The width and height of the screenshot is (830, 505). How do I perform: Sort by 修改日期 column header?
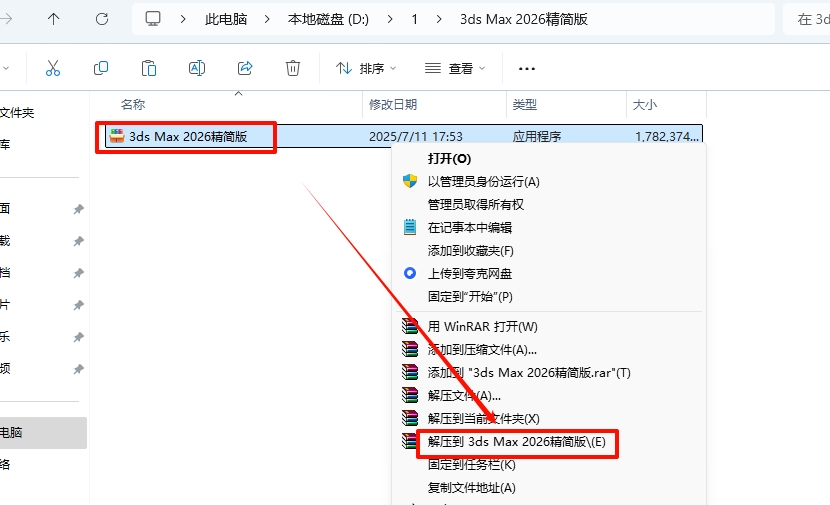coord(393,105)
